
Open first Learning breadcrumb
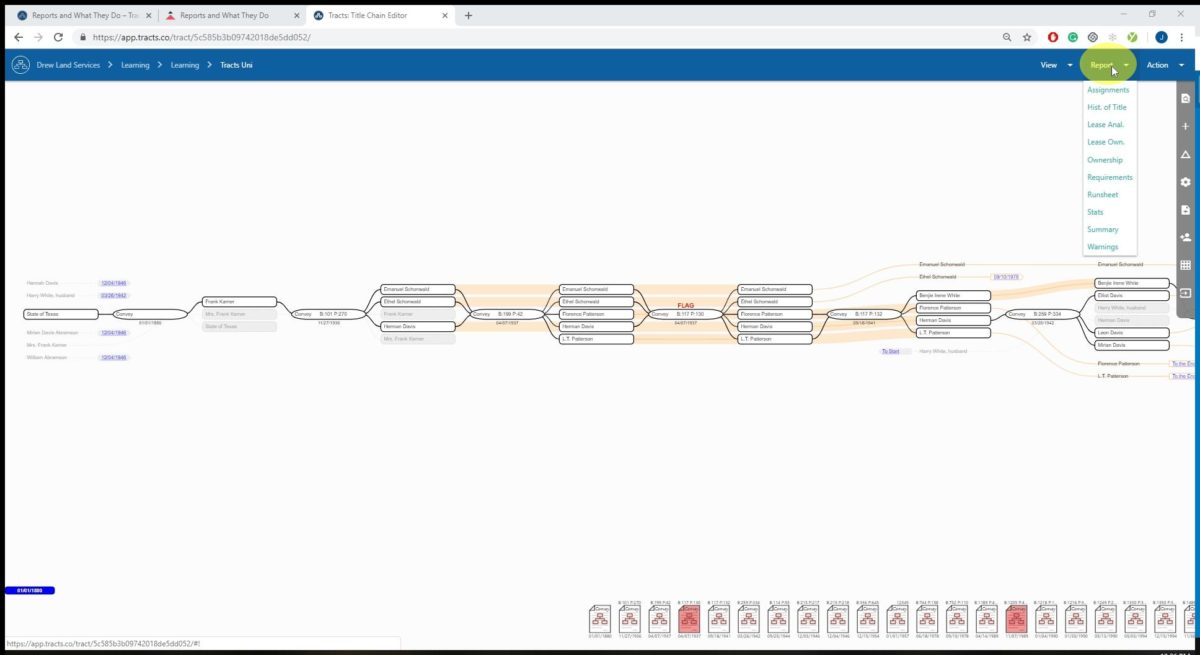pos(135,65)
